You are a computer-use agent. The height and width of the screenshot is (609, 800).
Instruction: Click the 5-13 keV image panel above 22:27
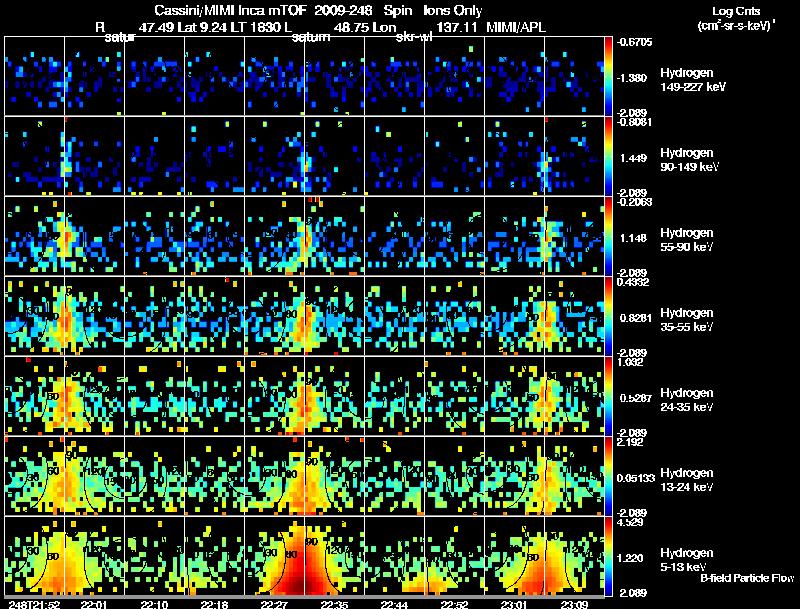click(274, 556)
